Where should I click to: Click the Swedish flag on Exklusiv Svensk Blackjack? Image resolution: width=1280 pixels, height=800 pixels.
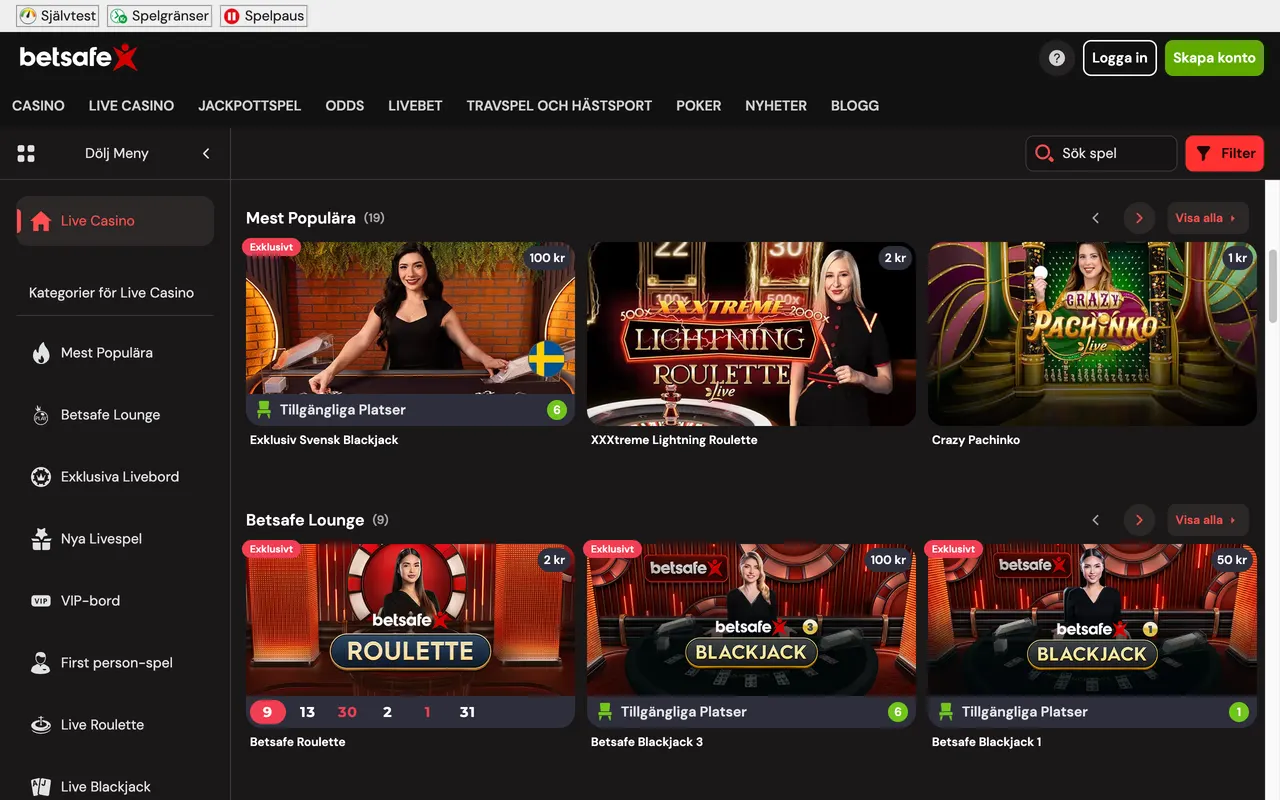tap(546, 358)
